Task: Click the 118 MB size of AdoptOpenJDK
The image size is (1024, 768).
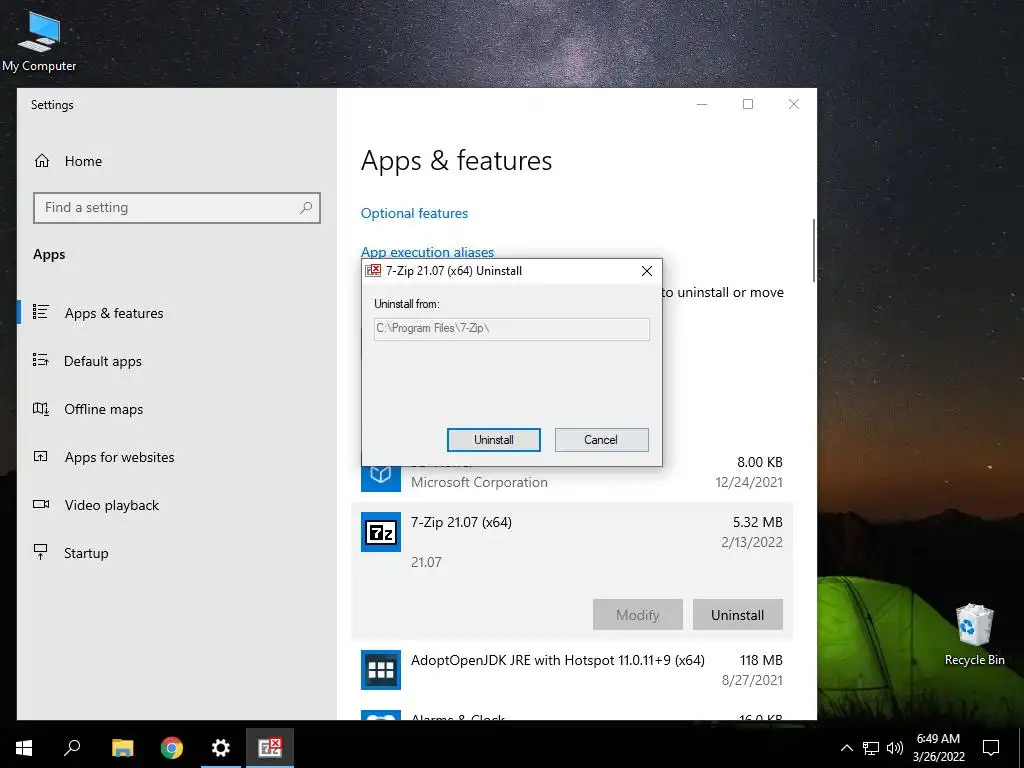Action: 761,660
